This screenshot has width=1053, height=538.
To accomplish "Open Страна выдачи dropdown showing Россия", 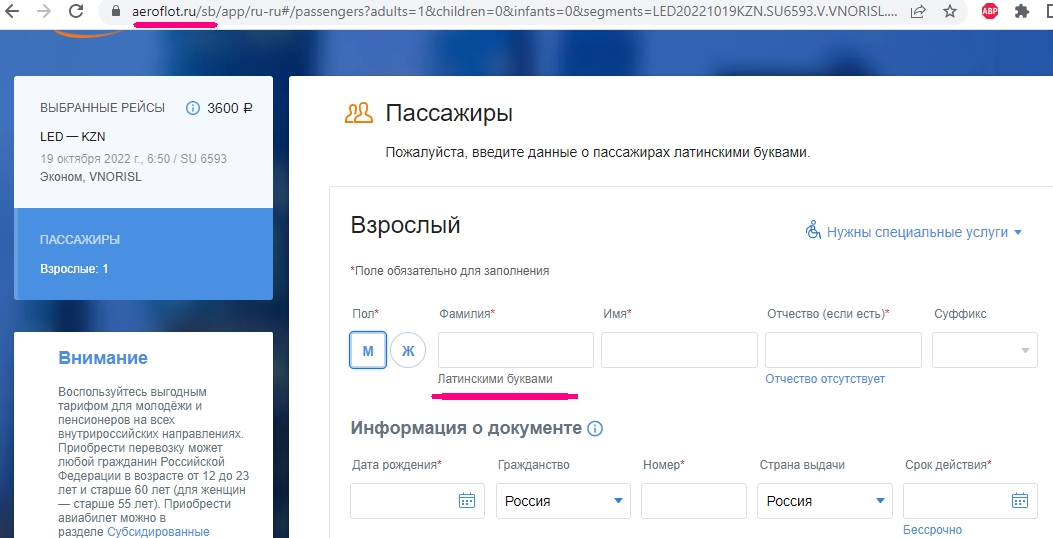I will [x=825, y=500].
